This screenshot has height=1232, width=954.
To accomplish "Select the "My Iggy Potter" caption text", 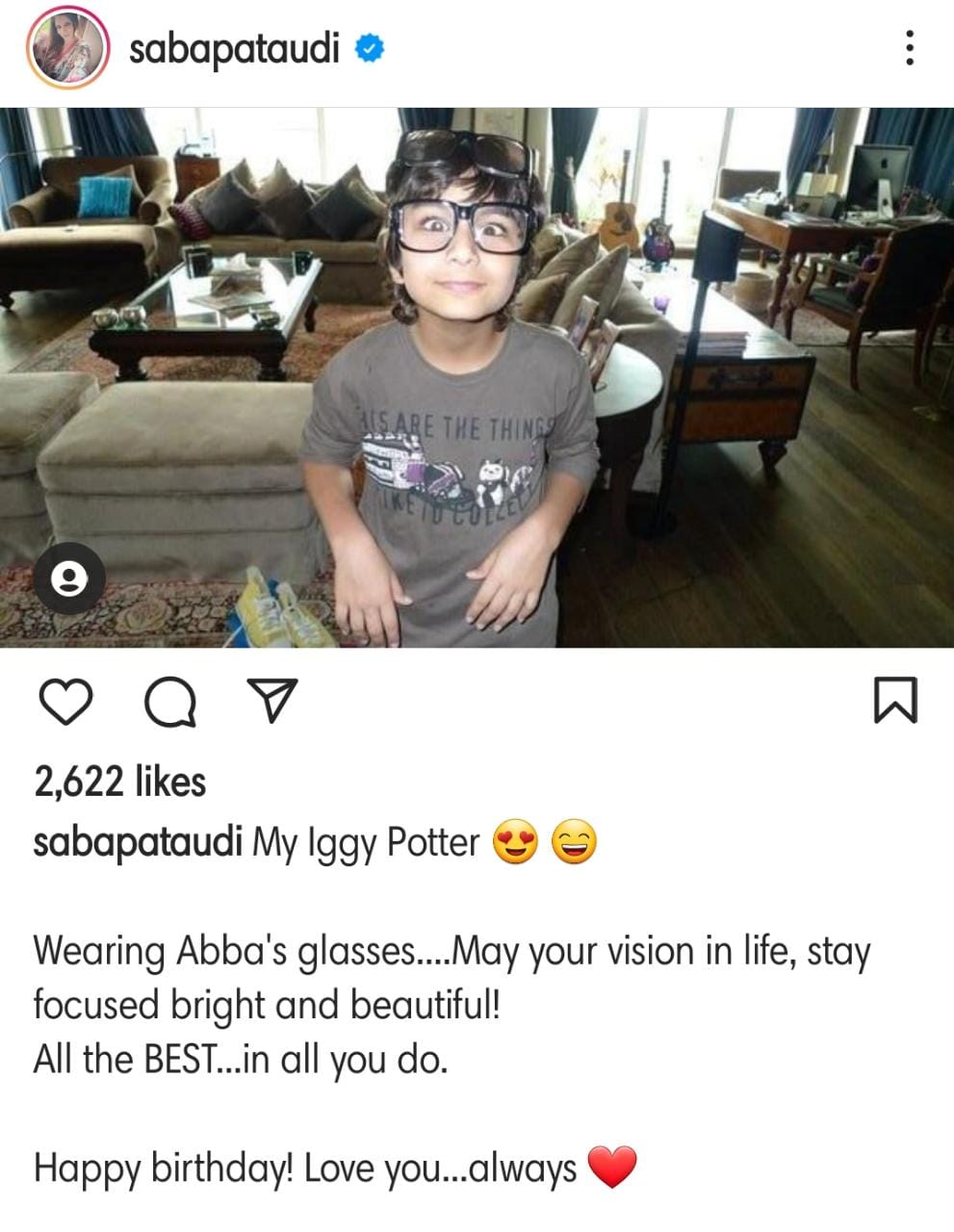I will pyautogui.click(x=366, y=843).
